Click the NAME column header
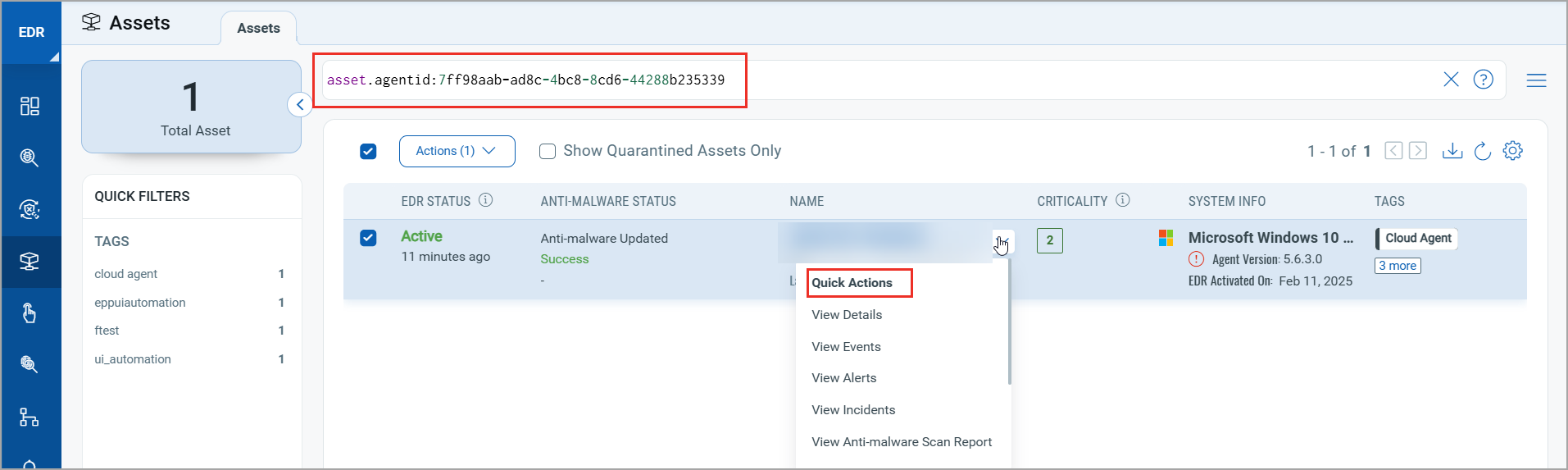1568x470 pixels. (807, 201)
